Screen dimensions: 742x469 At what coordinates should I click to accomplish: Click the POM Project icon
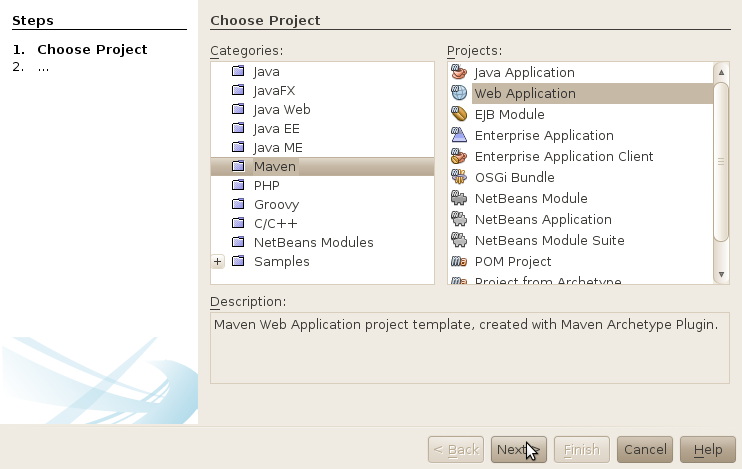[x=459, y=261]
